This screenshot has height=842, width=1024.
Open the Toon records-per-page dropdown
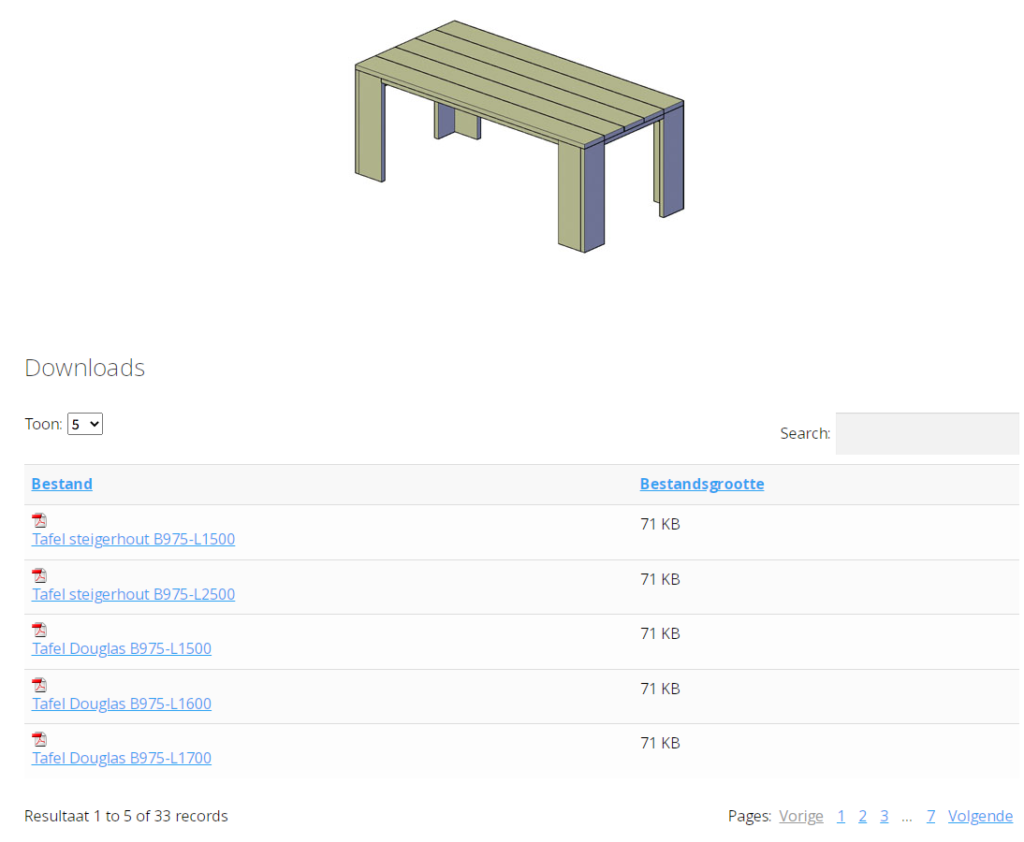tap(84, 423)
